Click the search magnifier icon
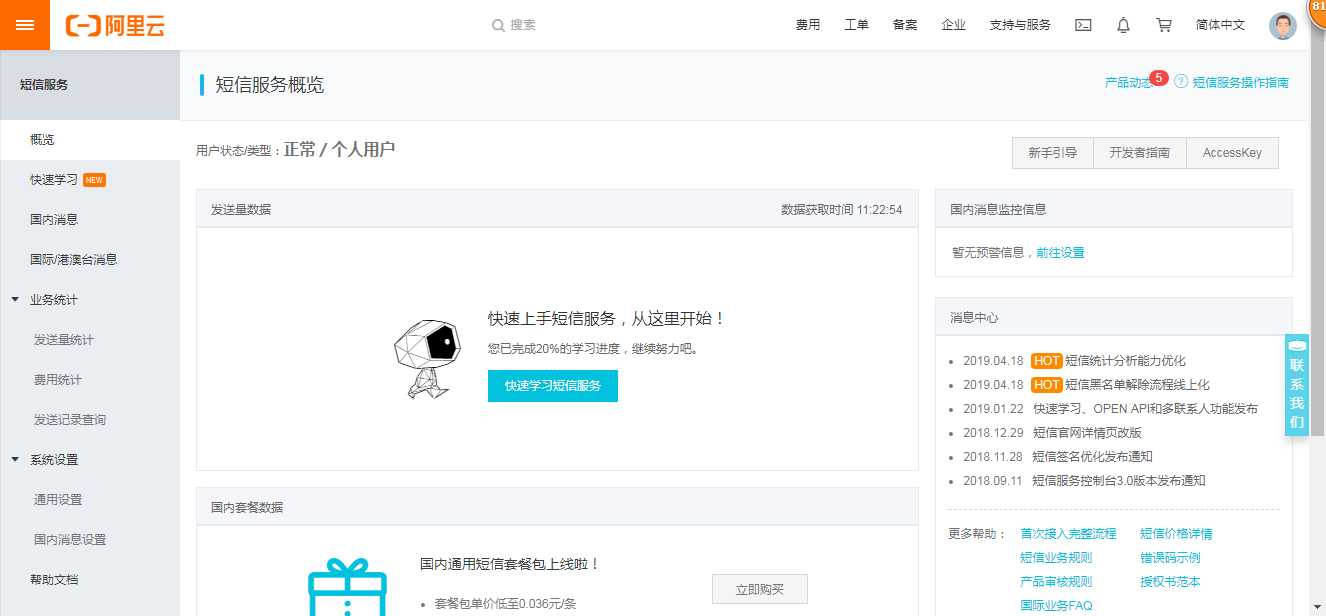Screen dimensions: 1326x616 [x=498, y=25]
